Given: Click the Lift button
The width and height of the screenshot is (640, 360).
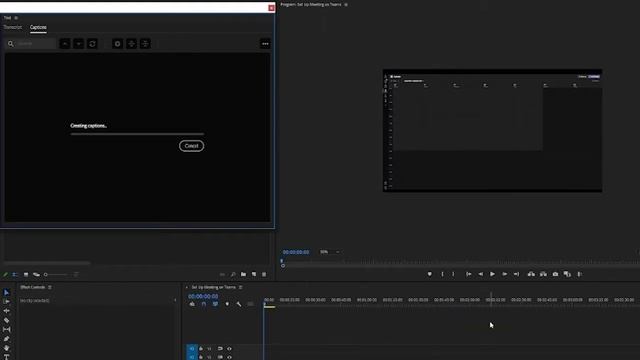Looking at the screenshot, I should [x=531, y=274].
